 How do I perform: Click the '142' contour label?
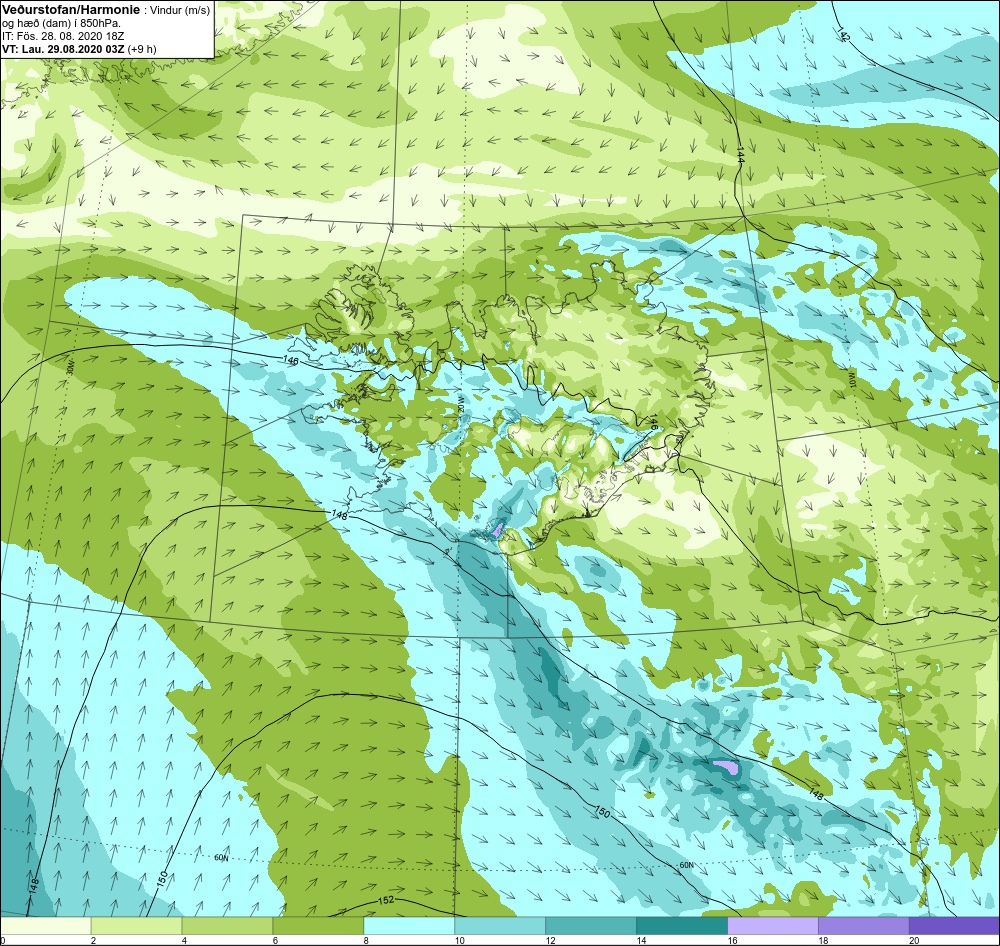(844, 35)
